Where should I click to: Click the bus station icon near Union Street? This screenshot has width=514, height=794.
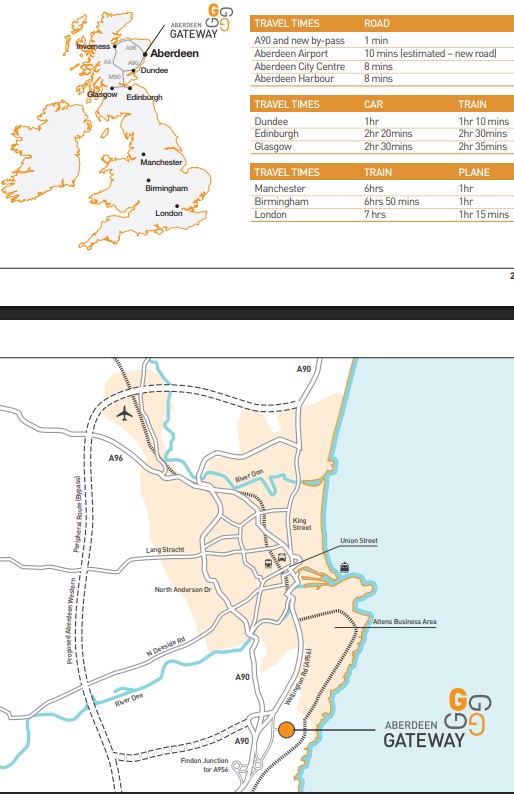coord(282,558)
